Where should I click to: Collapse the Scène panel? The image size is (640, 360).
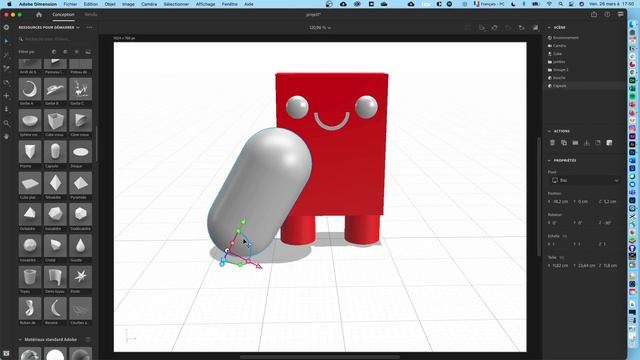click(x=549, y=27)
